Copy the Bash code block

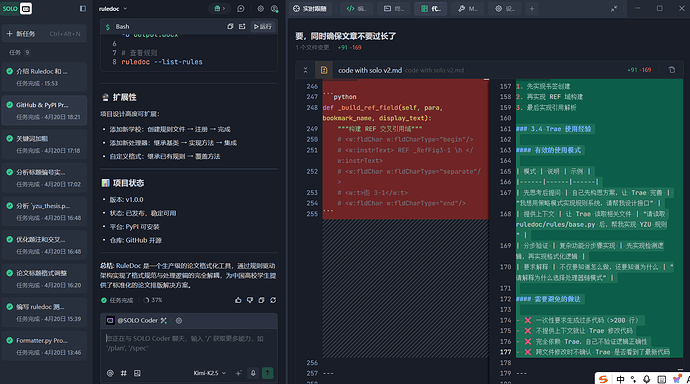point(230,26)
